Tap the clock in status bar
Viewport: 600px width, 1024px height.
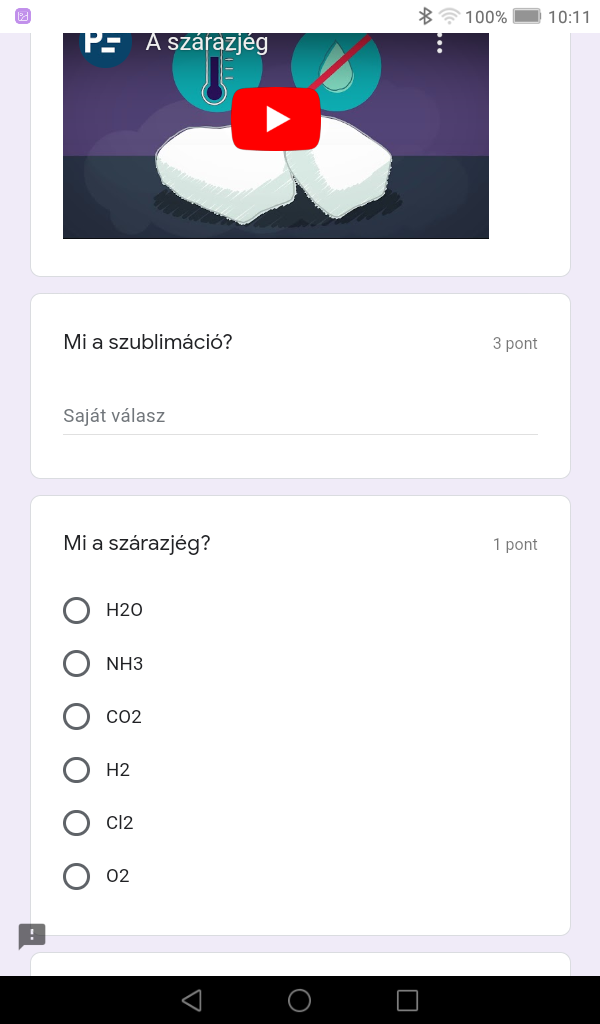570,16
